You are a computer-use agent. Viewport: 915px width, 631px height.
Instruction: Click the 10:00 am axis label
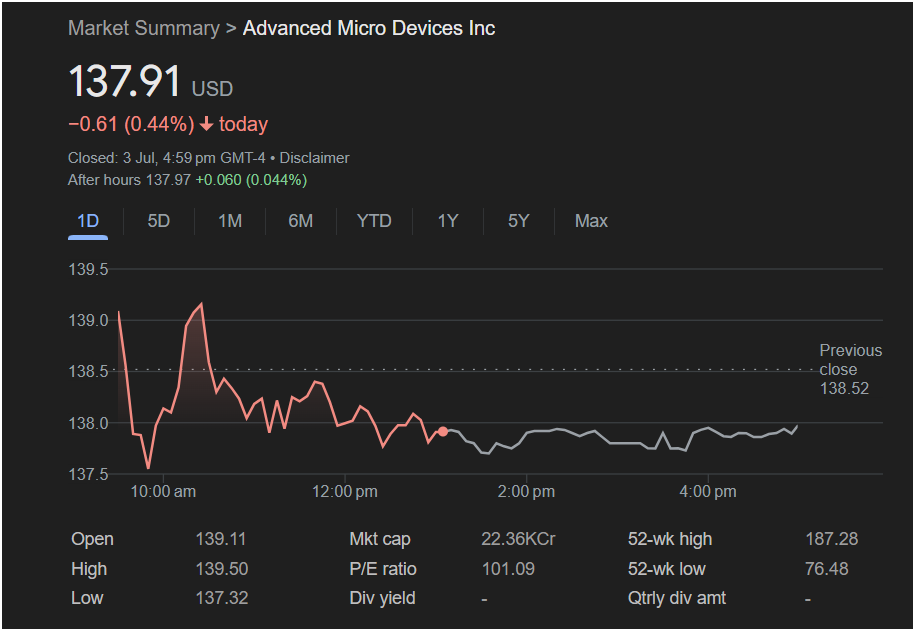tap(163, 491)
